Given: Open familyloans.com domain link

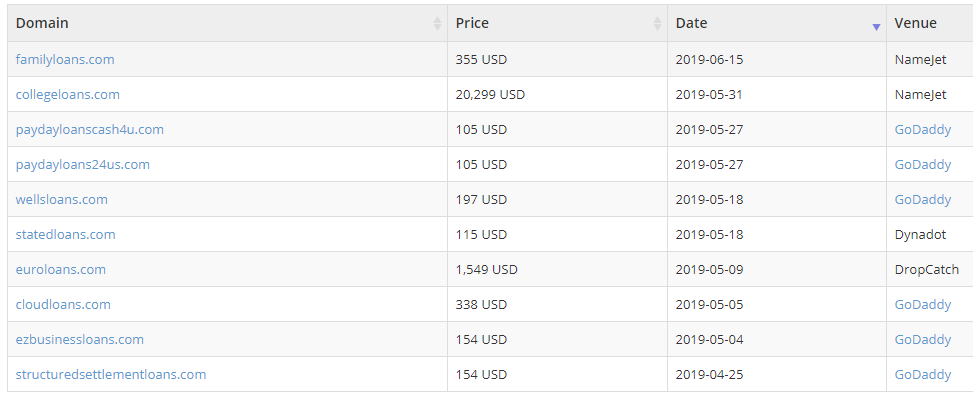Looking at the screenshot, I should pos(65,60).
